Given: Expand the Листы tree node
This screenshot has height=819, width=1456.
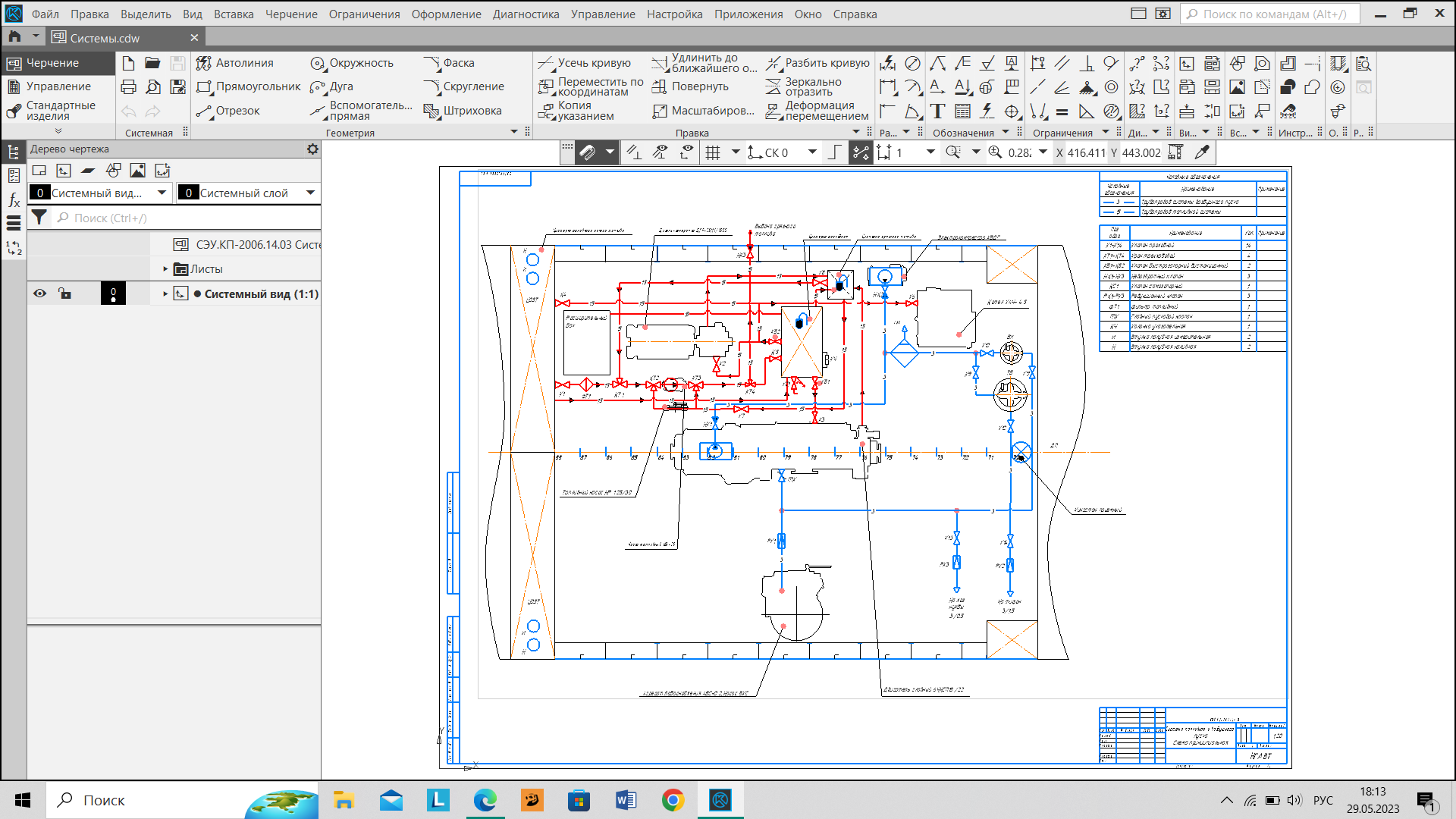Looking at the screenshot, I should pos(165,269).
